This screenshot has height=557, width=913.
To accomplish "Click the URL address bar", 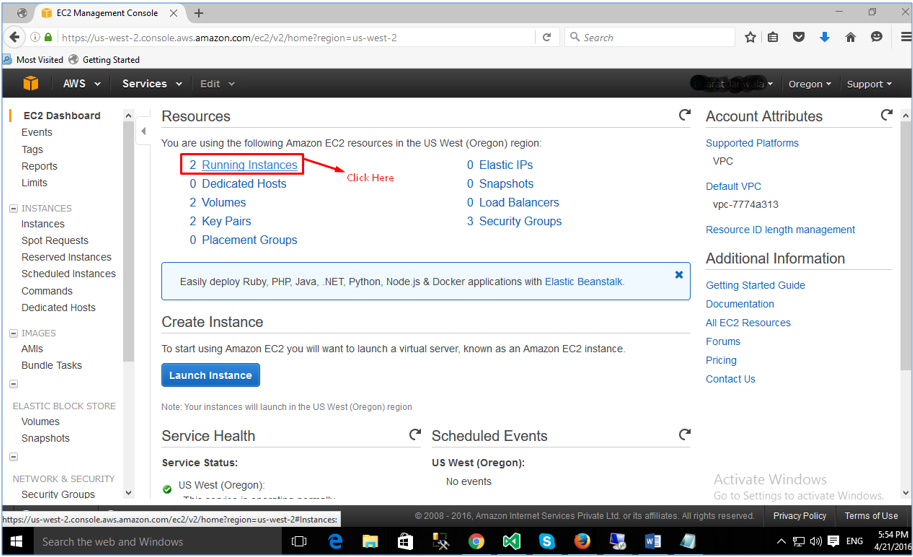I will pos(296,37).
